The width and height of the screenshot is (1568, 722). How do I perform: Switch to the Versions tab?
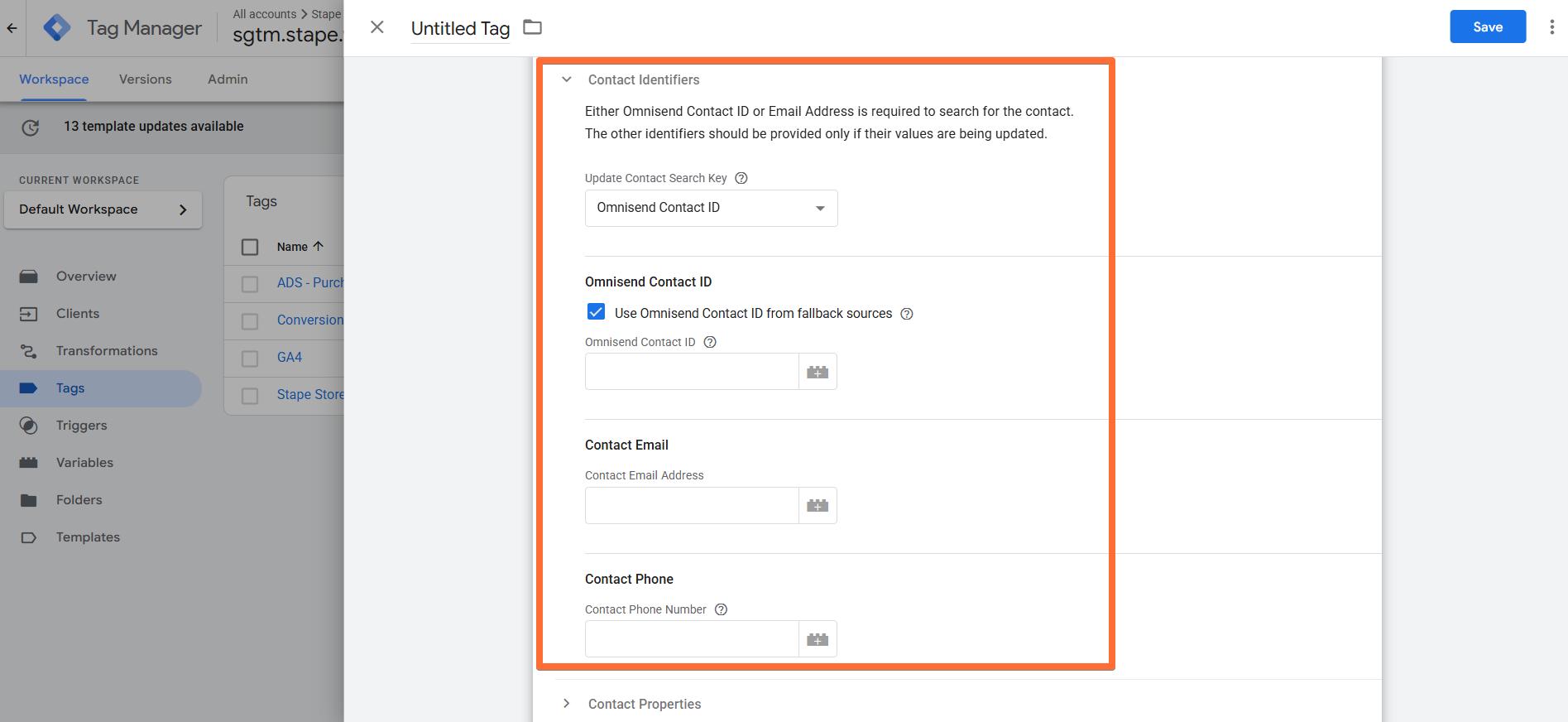point(146,79)
